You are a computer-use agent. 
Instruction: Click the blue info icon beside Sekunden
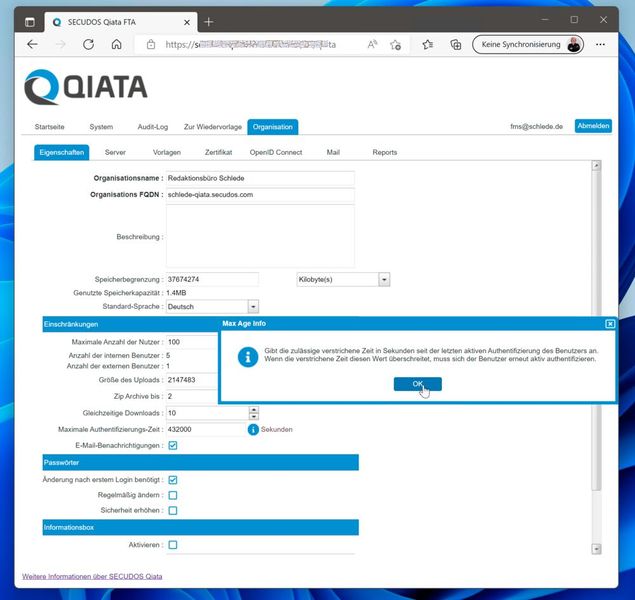(253, 429)
